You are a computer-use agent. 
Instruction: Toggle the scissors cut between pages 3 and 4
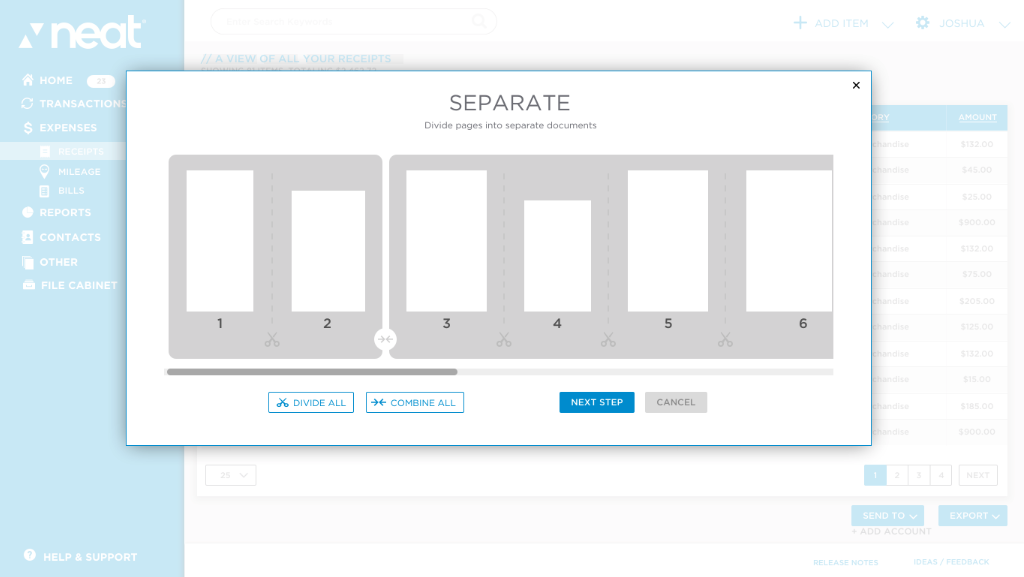click(x=503, y=339)
